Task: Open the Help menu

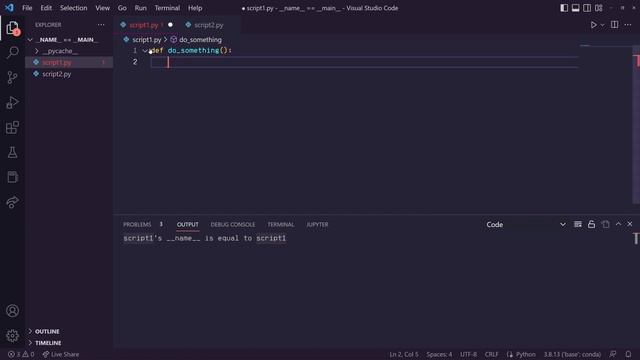Action: [195, 8]
